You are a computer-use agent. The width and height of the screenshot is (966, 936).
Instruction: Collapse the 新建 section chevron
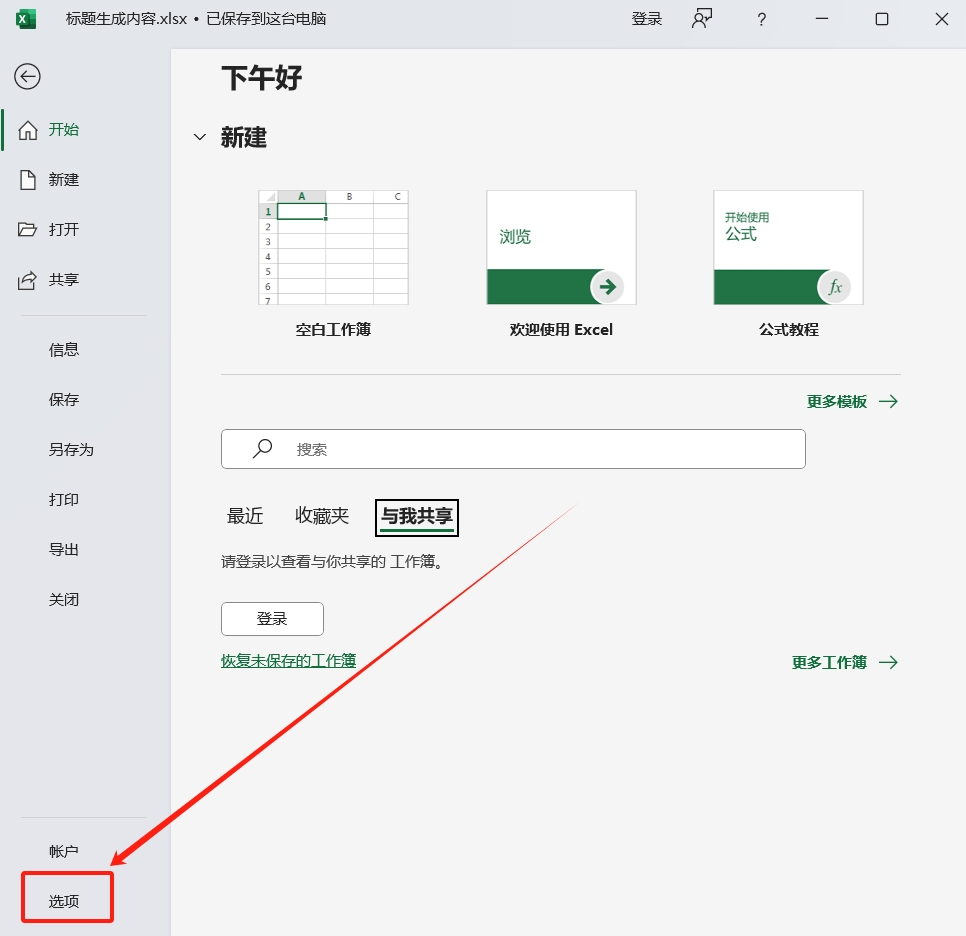click(x=200, y=137)
